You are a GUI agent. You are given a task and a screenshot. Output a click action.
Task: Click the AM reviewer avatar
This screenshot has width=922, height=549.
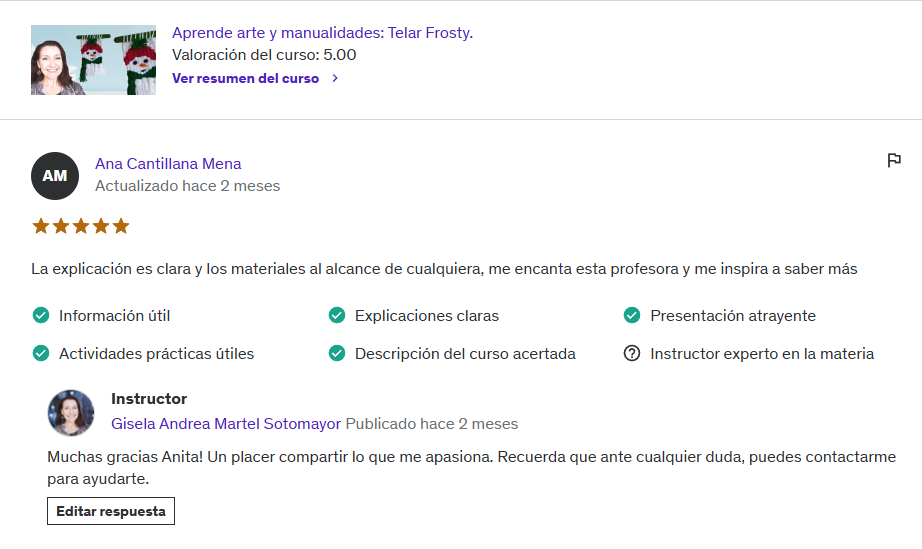55,176
